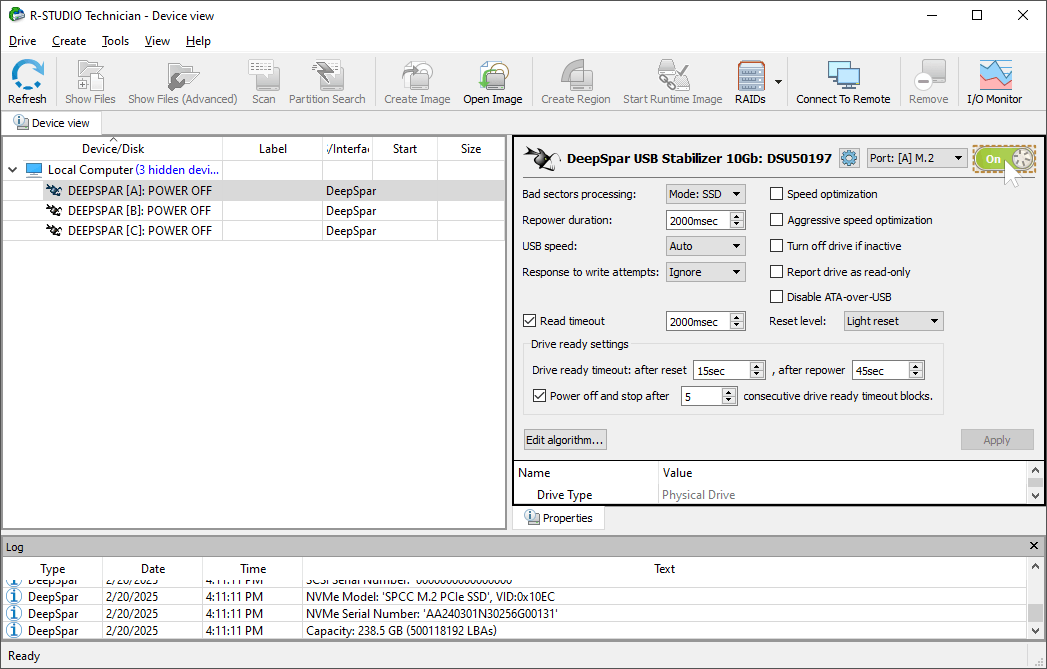This screenshot has width=1047, height=669.
Task: Click the DeepSpar settings gear icon
Action: 849,158
